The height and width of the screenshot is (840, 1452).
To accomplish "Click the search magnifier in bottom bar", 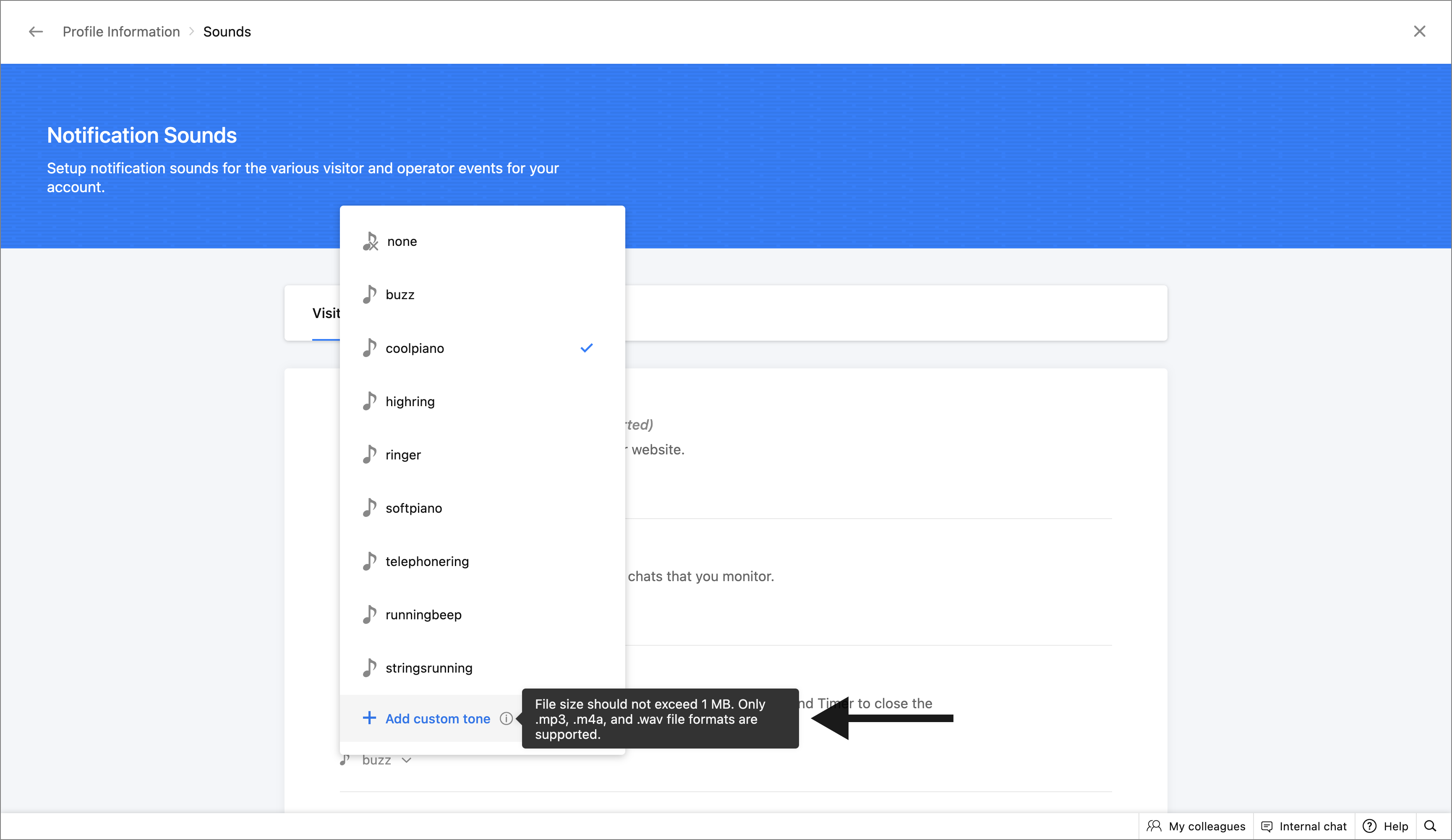I will tap(1430, 826).
